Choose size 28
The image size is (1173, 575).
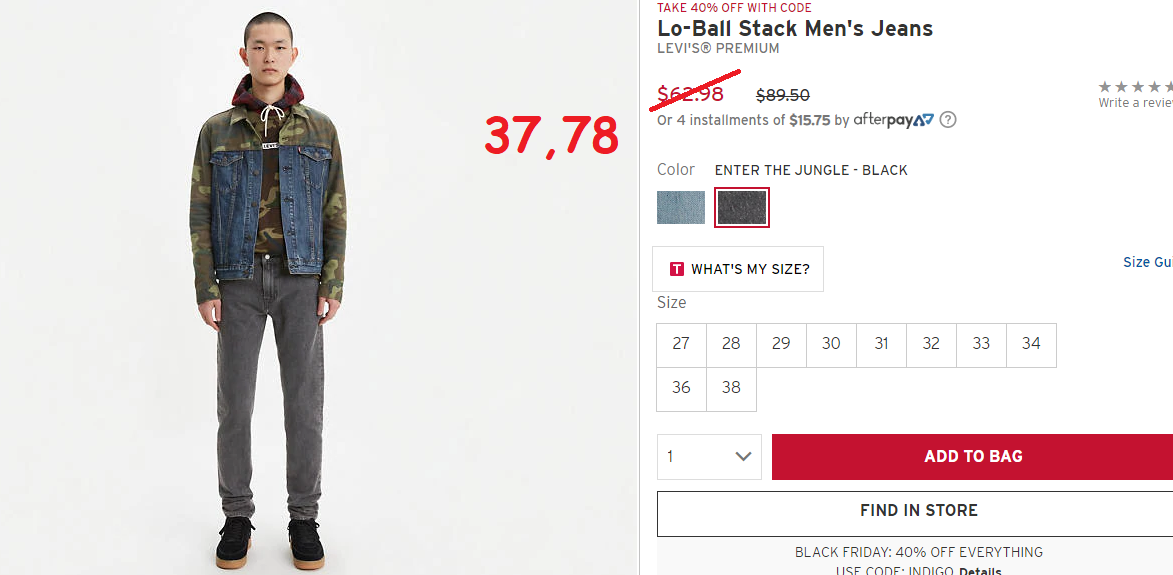click(731, 345)
